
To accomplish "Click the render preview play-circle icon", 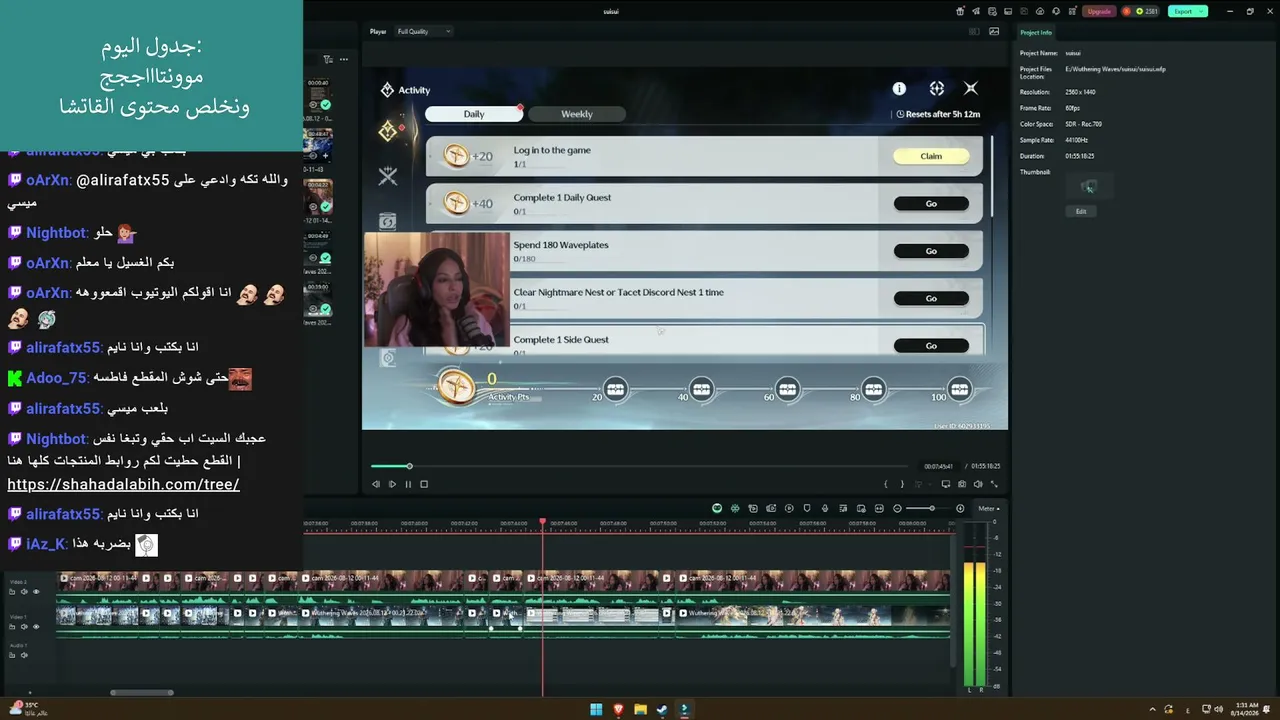I will point(788,508).
